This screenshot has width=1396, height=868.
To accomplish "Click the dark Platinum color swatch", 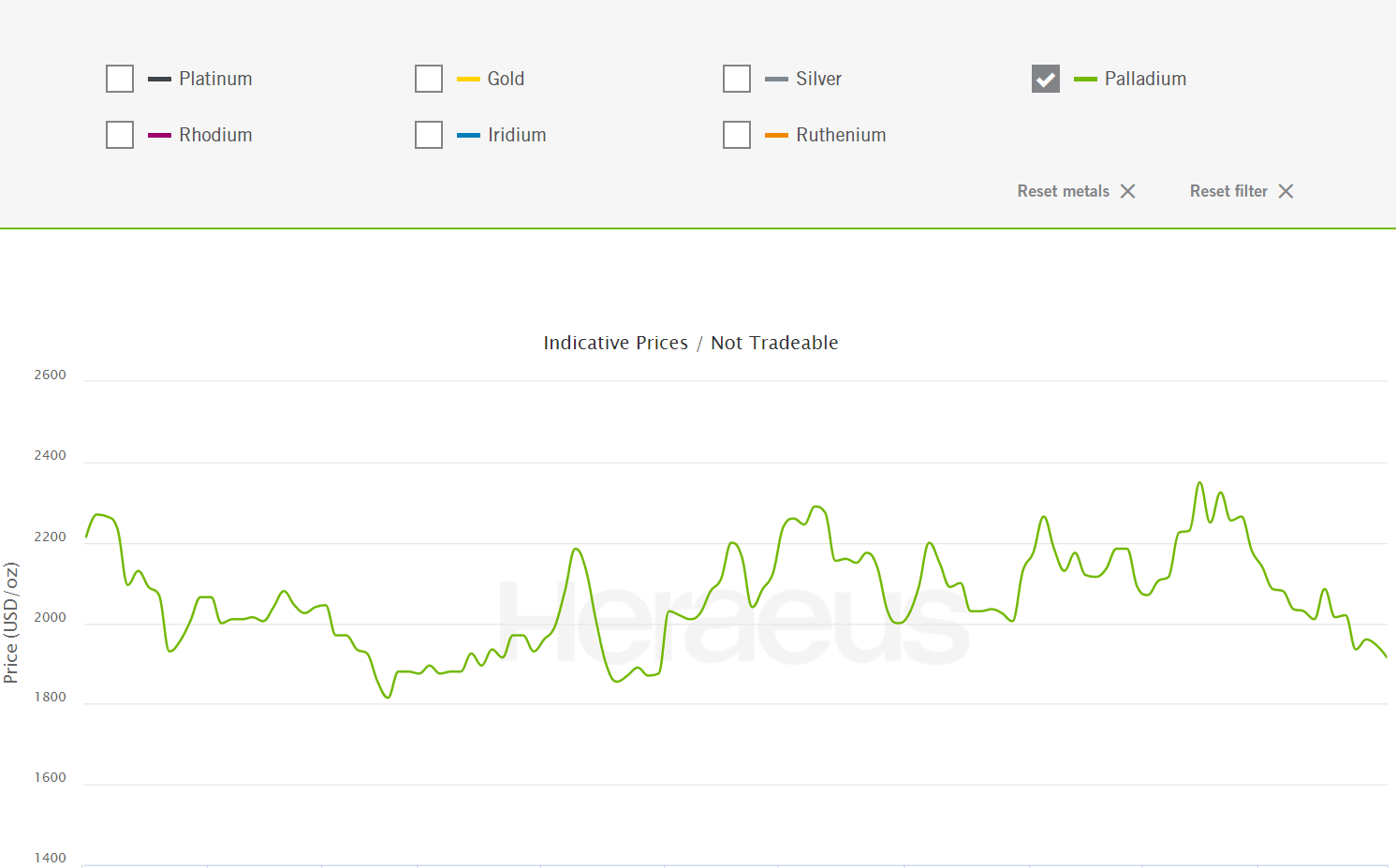I will pos(159,80).
